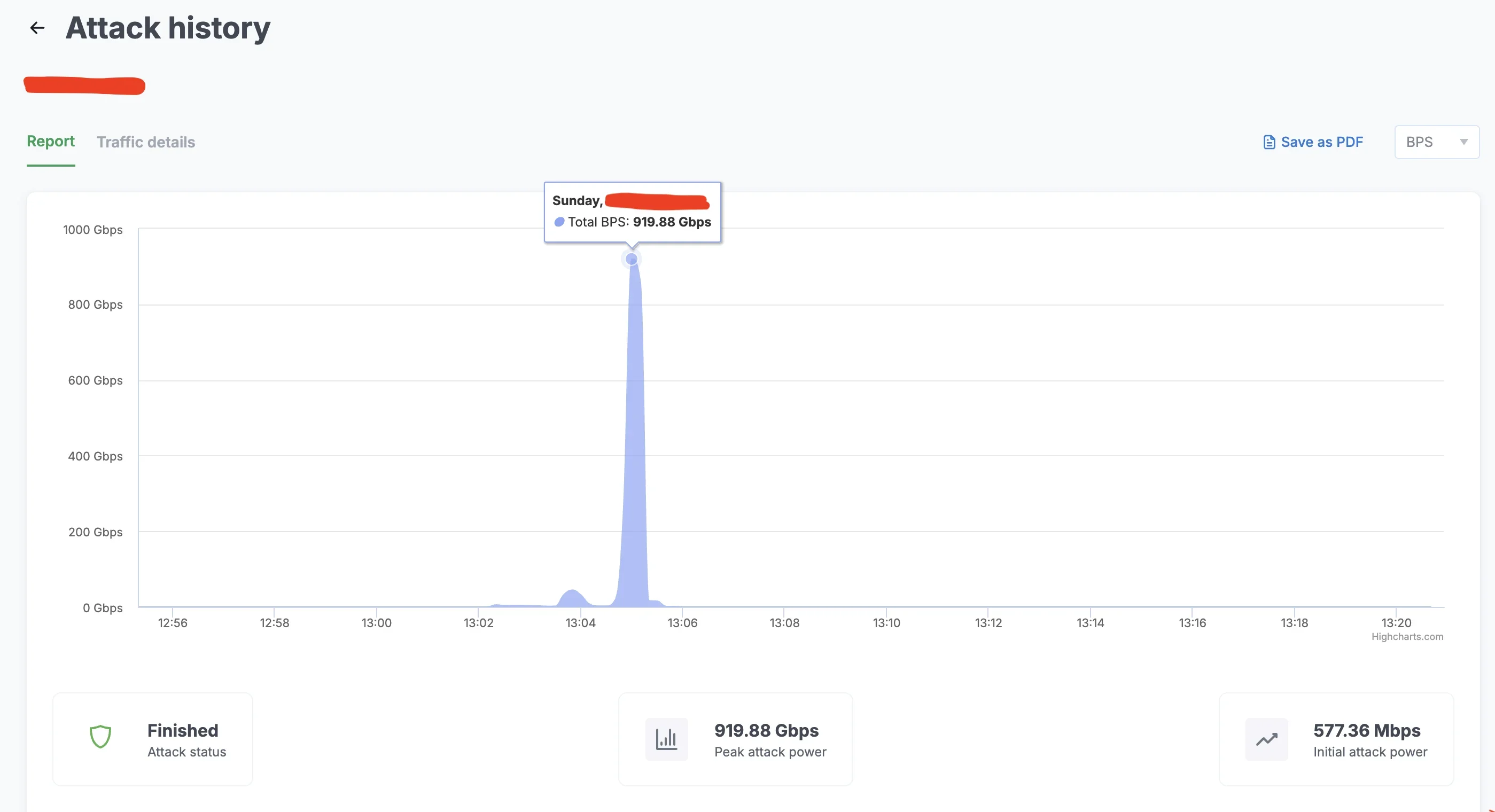Viewport: 1495px width, 812px height.
Task: Click the 919.88 Gbps peak attack power value
Action: coord(766,730)
